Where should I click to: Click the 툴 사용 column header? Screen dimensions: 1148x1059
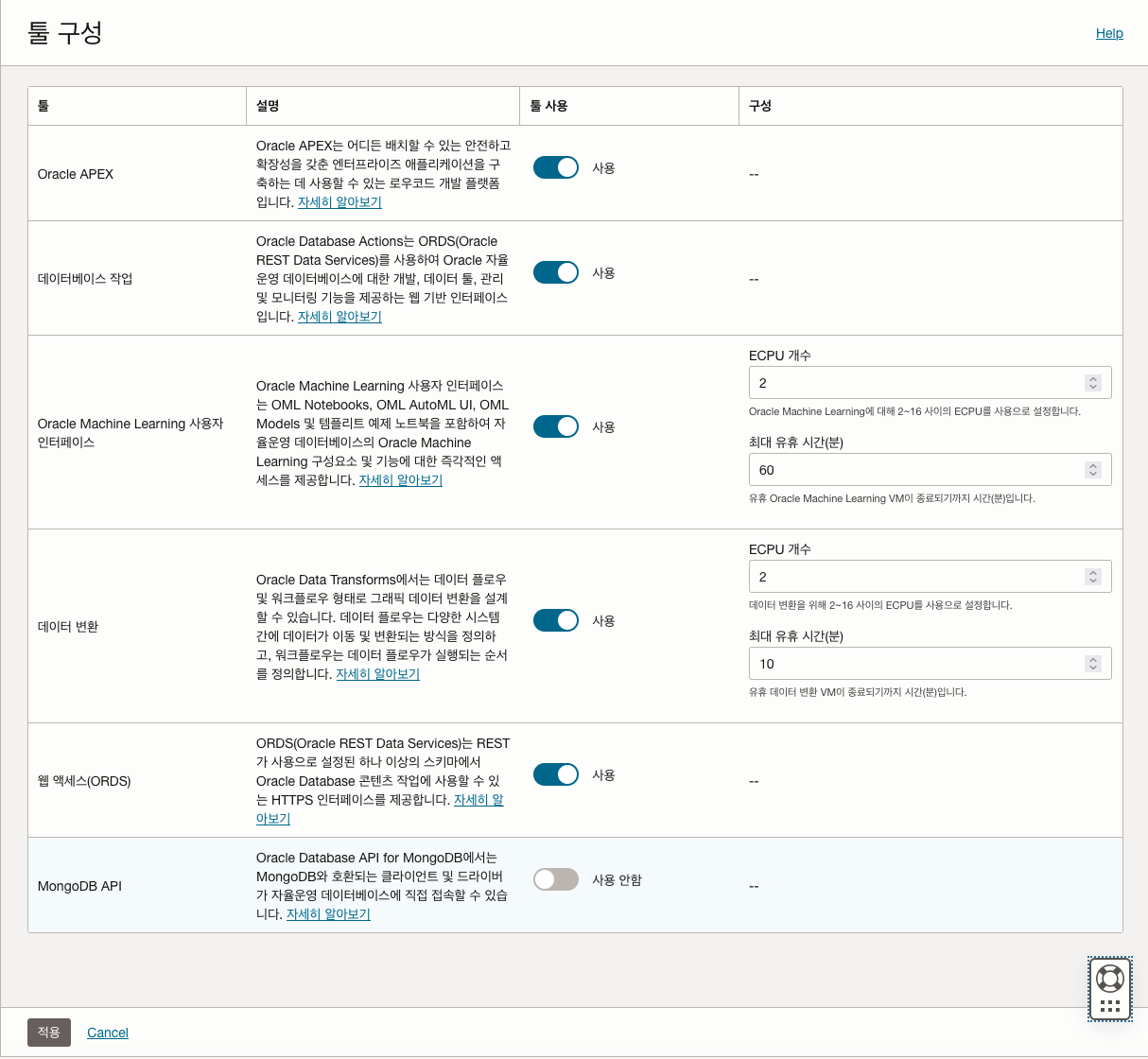[x=629, y=106]
